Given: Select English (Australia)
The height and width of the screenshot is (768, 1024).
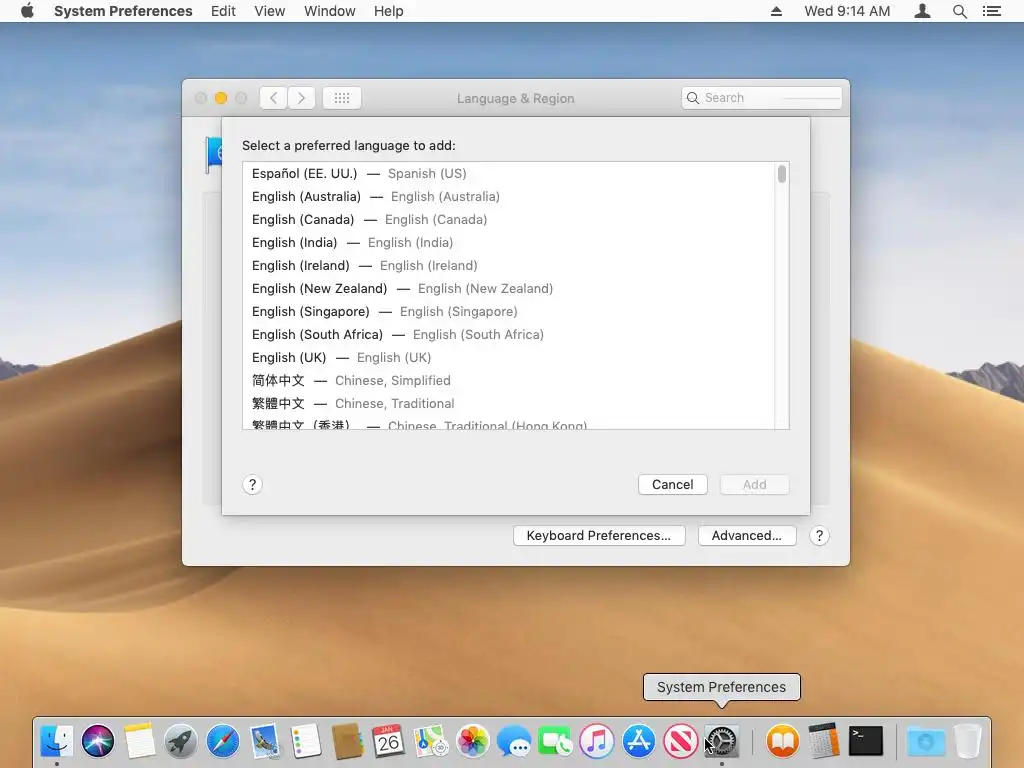Looking at the screenshot, I should tap(509, 197).
